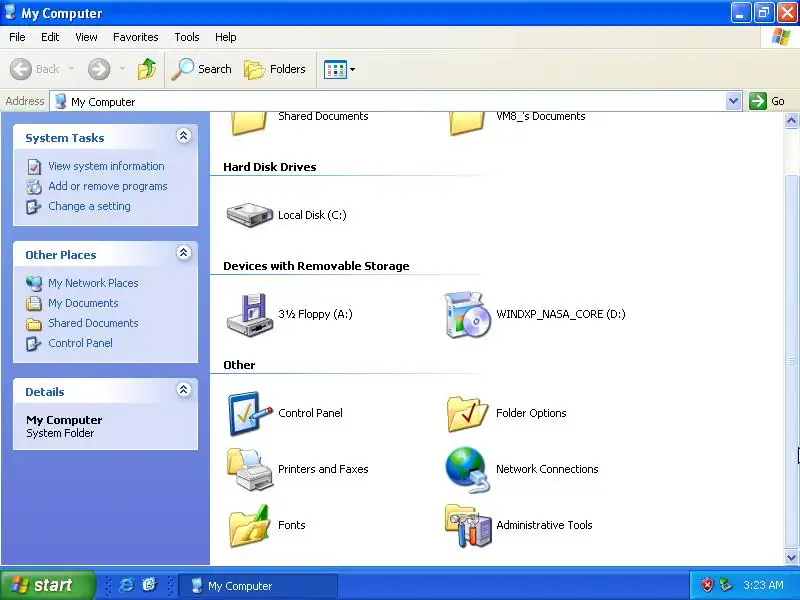Select the Fonts folder icon

click(249, 526)
